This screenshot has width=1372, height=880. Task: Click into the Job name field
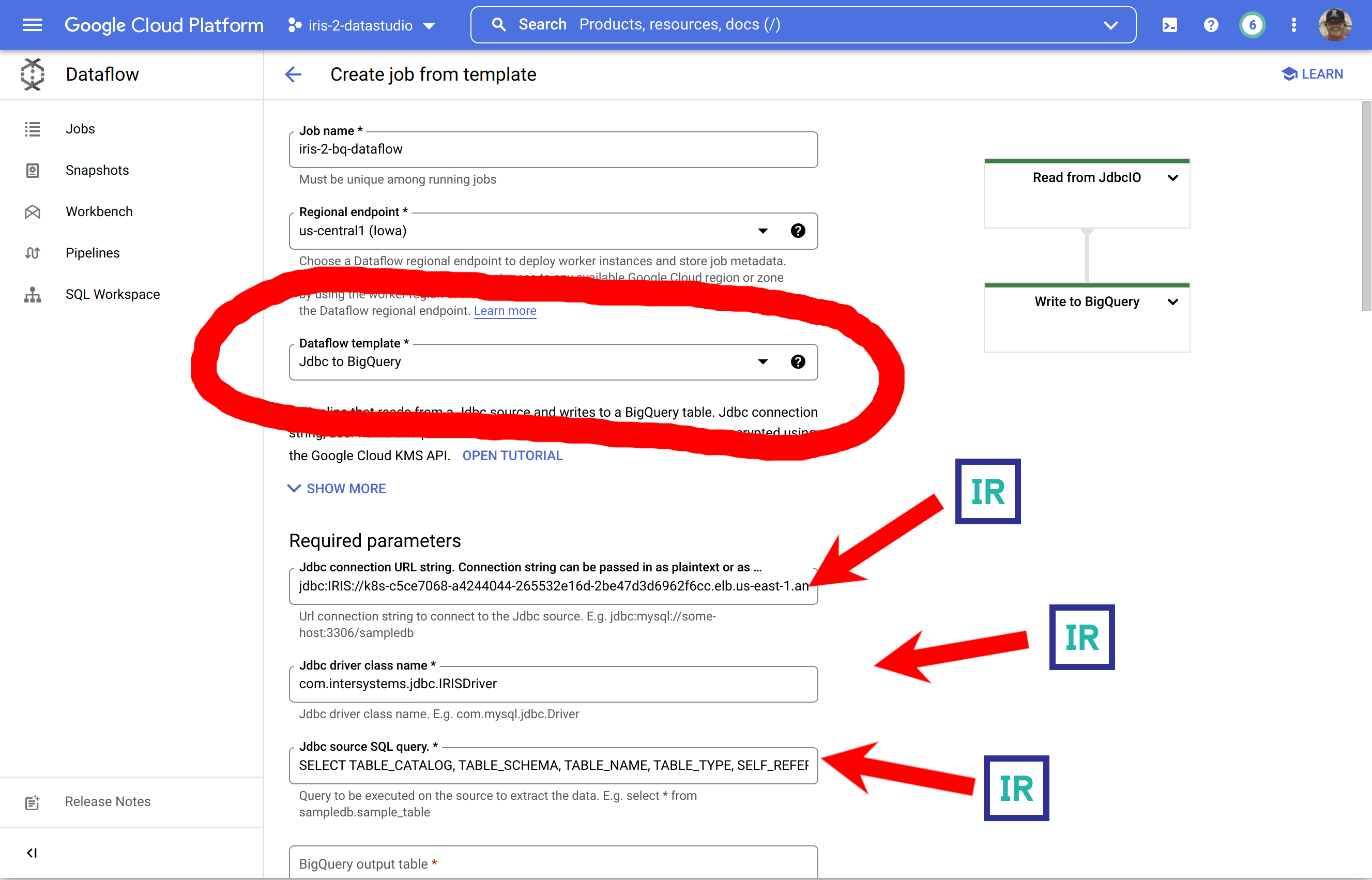tap(552, 150)
